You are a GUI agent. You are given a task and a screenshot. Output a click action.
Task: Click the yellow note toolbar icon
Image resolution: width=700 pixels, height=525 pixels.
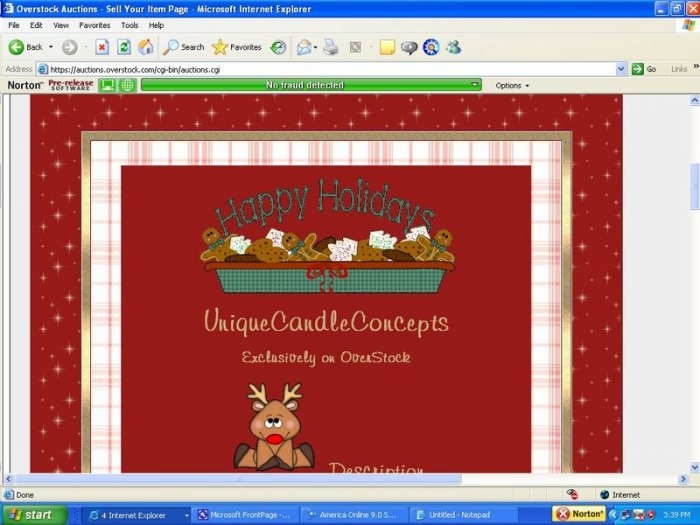pyautogui.click(x=387, y=47)
